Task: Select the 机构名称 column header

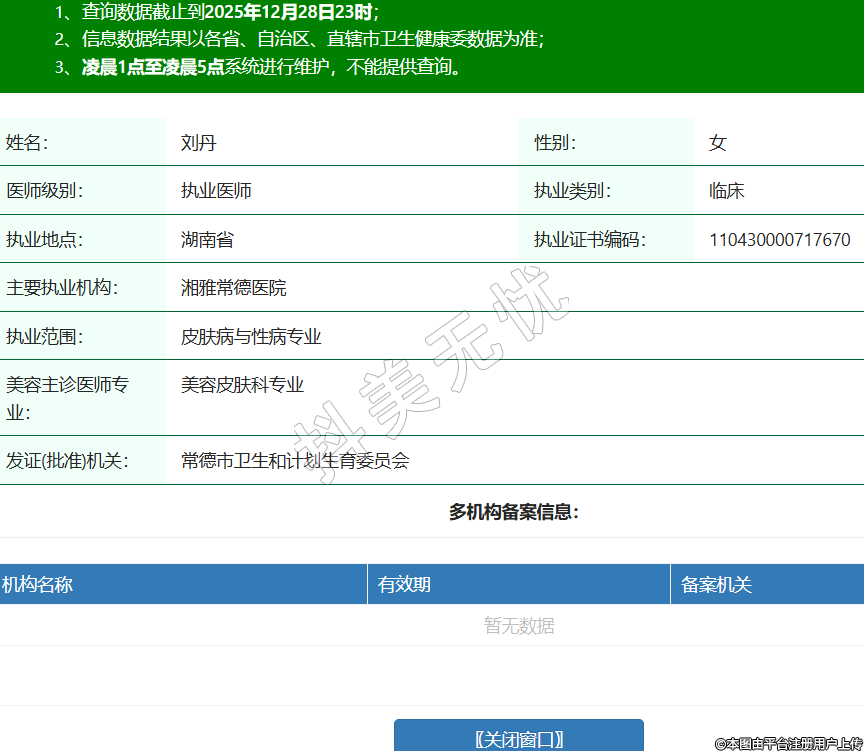Action: (x=37, y=585)
